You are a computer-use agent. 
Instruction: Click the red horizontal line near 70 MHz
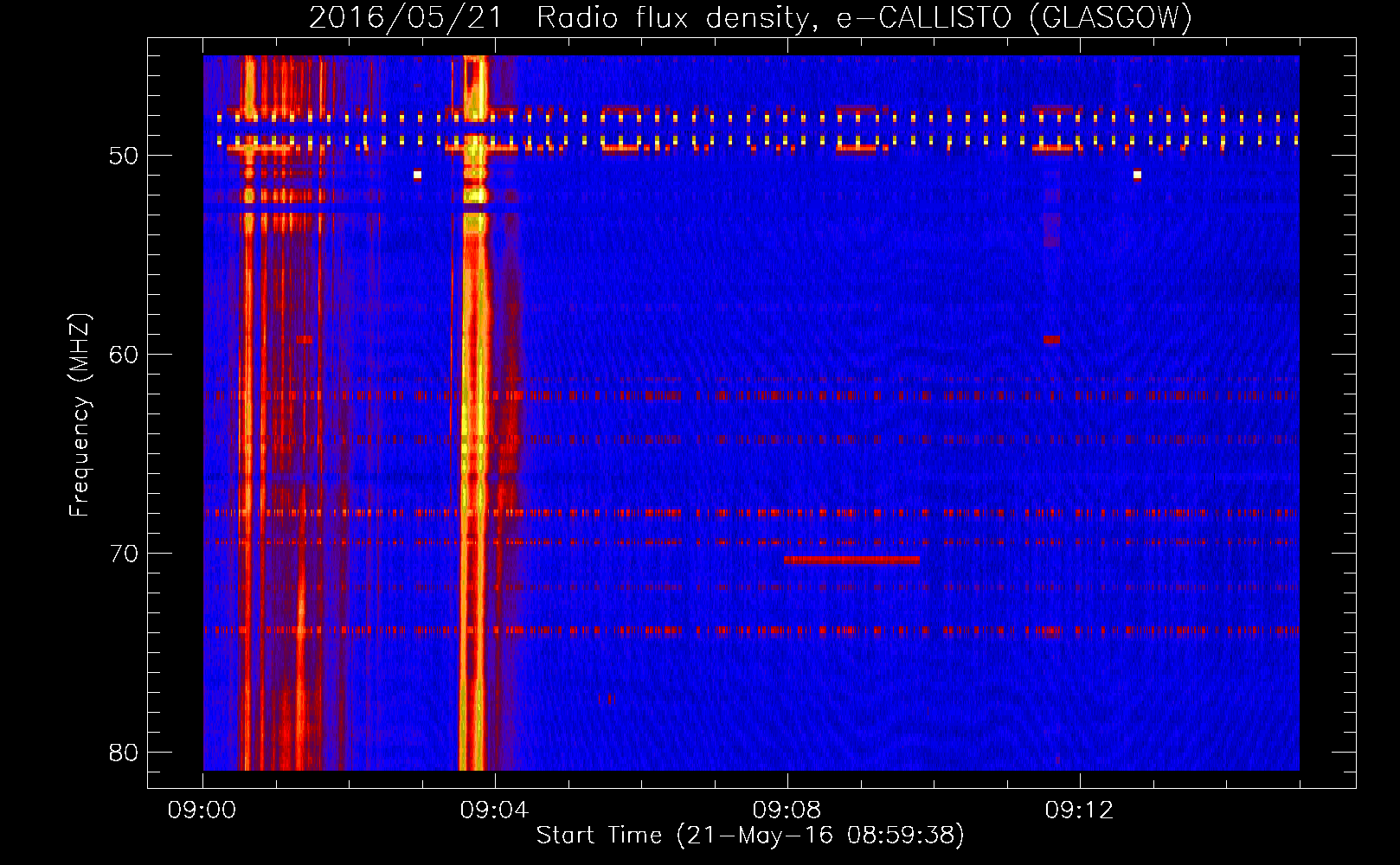(x=851, y=560)
